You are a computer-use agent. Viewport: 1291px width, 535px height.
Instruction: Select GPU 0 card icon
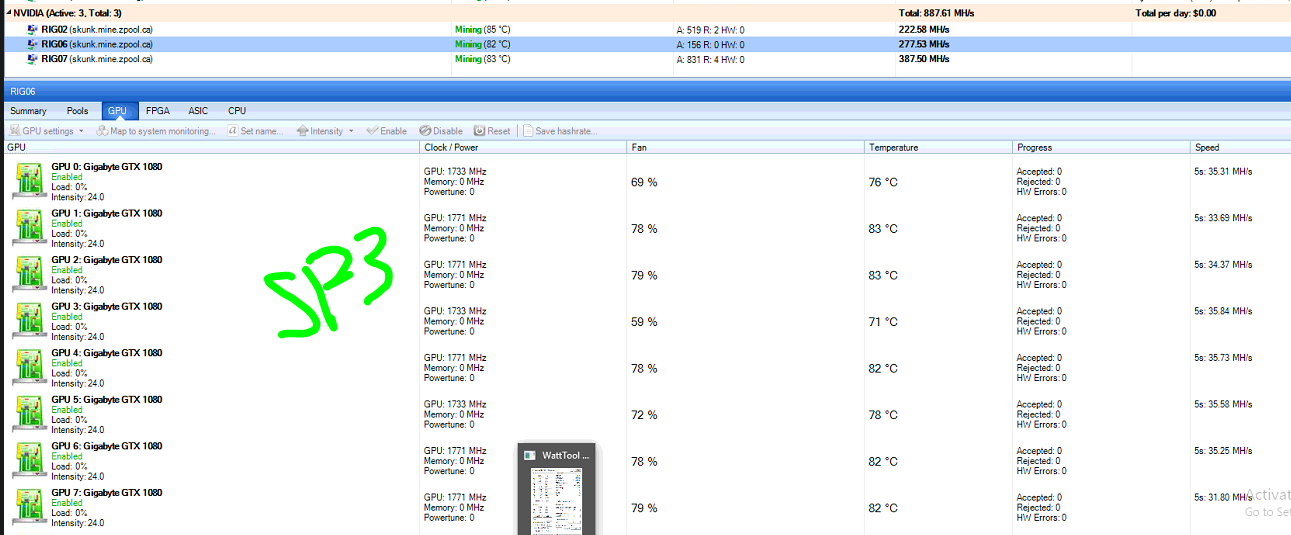click(29, 182)
